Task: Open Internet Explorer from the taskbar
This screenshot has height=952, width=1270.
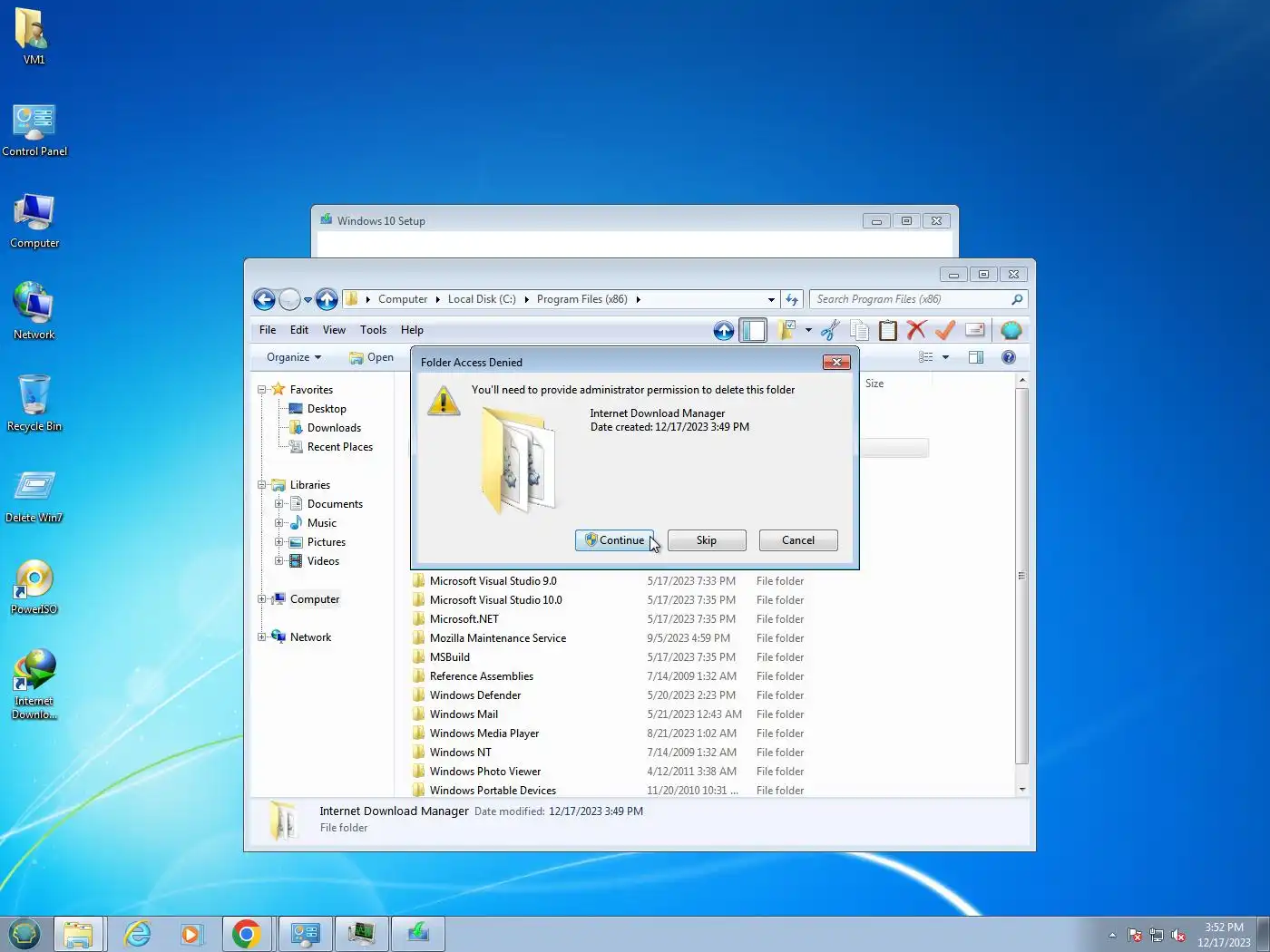Action: click(137, 934)
